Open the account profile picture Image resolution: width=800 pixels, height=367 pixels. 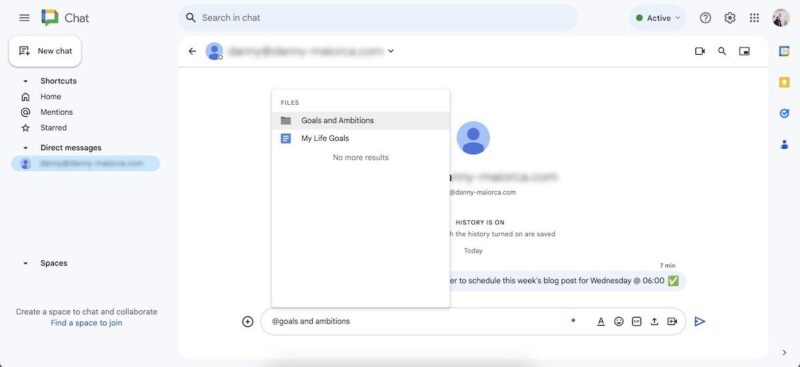tap(781, 18)
